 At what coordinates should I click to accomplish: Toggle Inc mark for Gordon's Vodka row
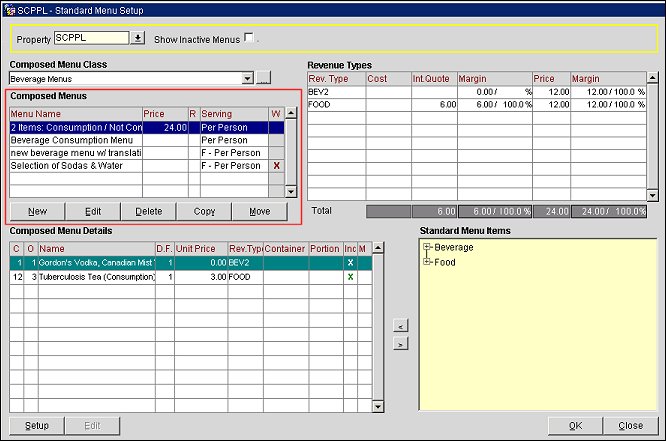[350, 262]
